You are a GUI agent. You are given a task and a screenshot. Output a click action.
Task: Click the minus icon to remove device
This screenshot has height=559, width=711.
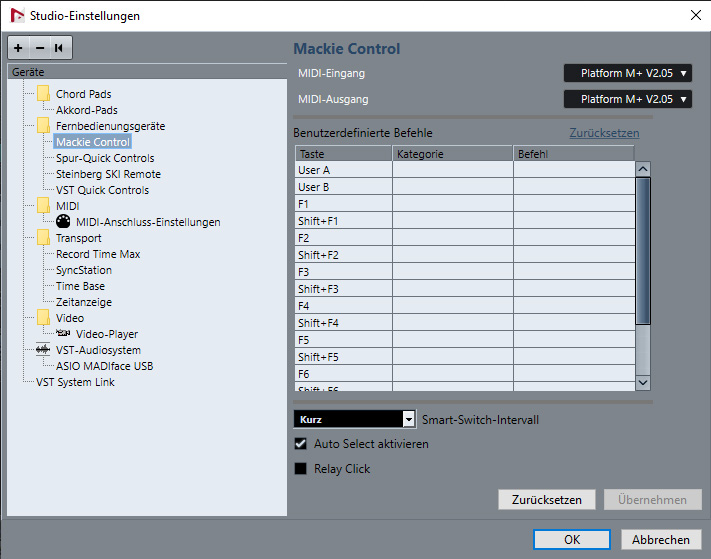click(x=40, y=48)
